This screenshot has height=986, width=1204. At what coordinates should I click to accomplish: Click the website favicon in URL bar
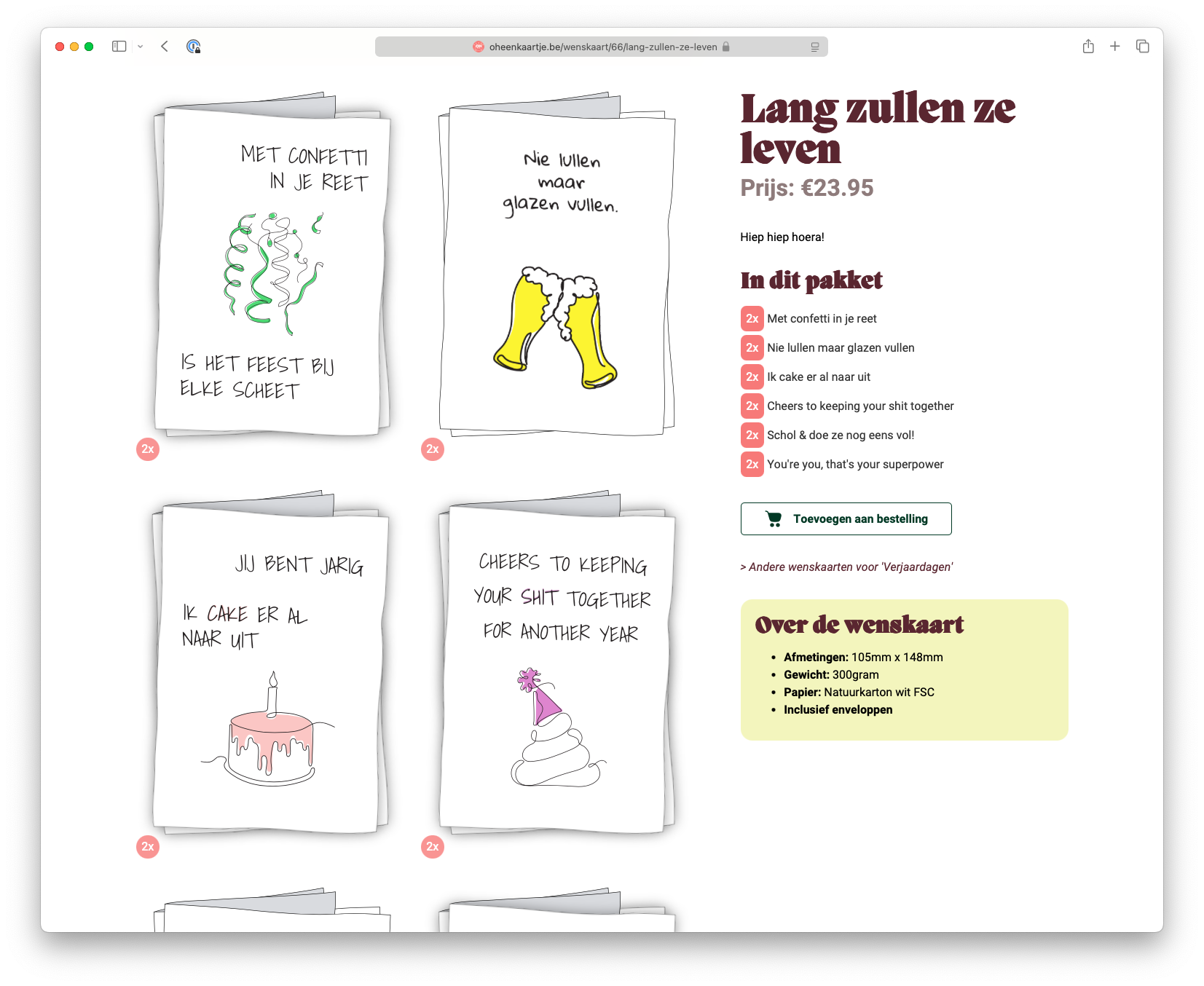click(479, 47)
